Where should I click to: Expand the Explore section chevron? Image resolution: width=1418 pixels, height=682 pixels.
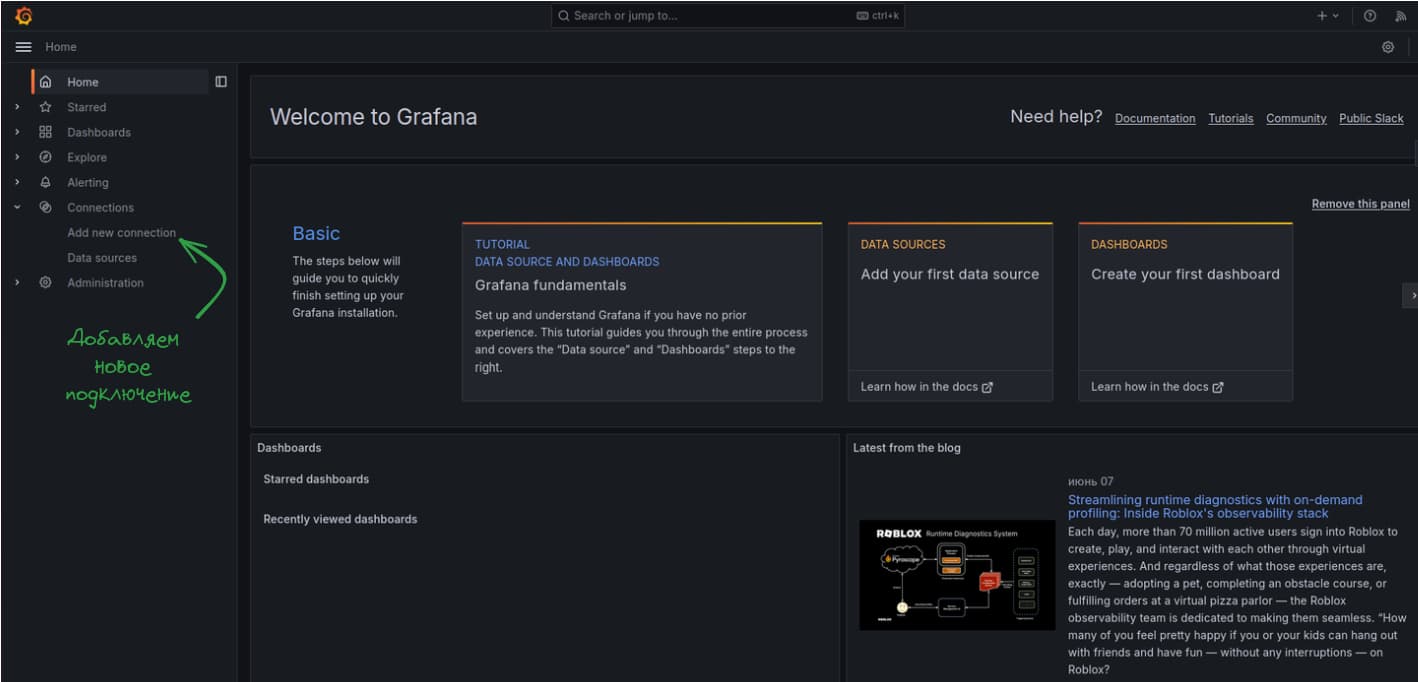pyautogui.click(x=17, y=157)
